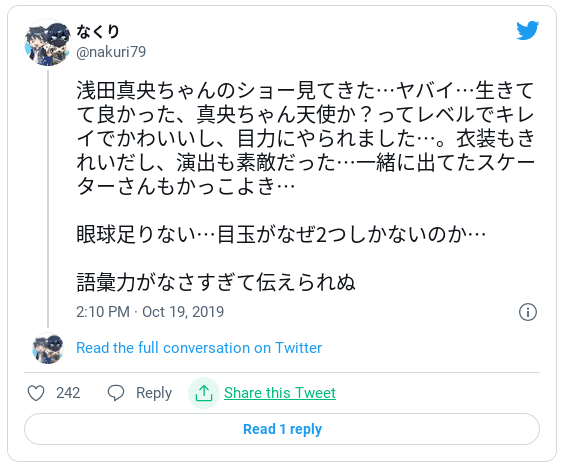Screen dimensions: 563x465
Task: Open なくり's large profile avatar
Action: click(x=48, y=43)
